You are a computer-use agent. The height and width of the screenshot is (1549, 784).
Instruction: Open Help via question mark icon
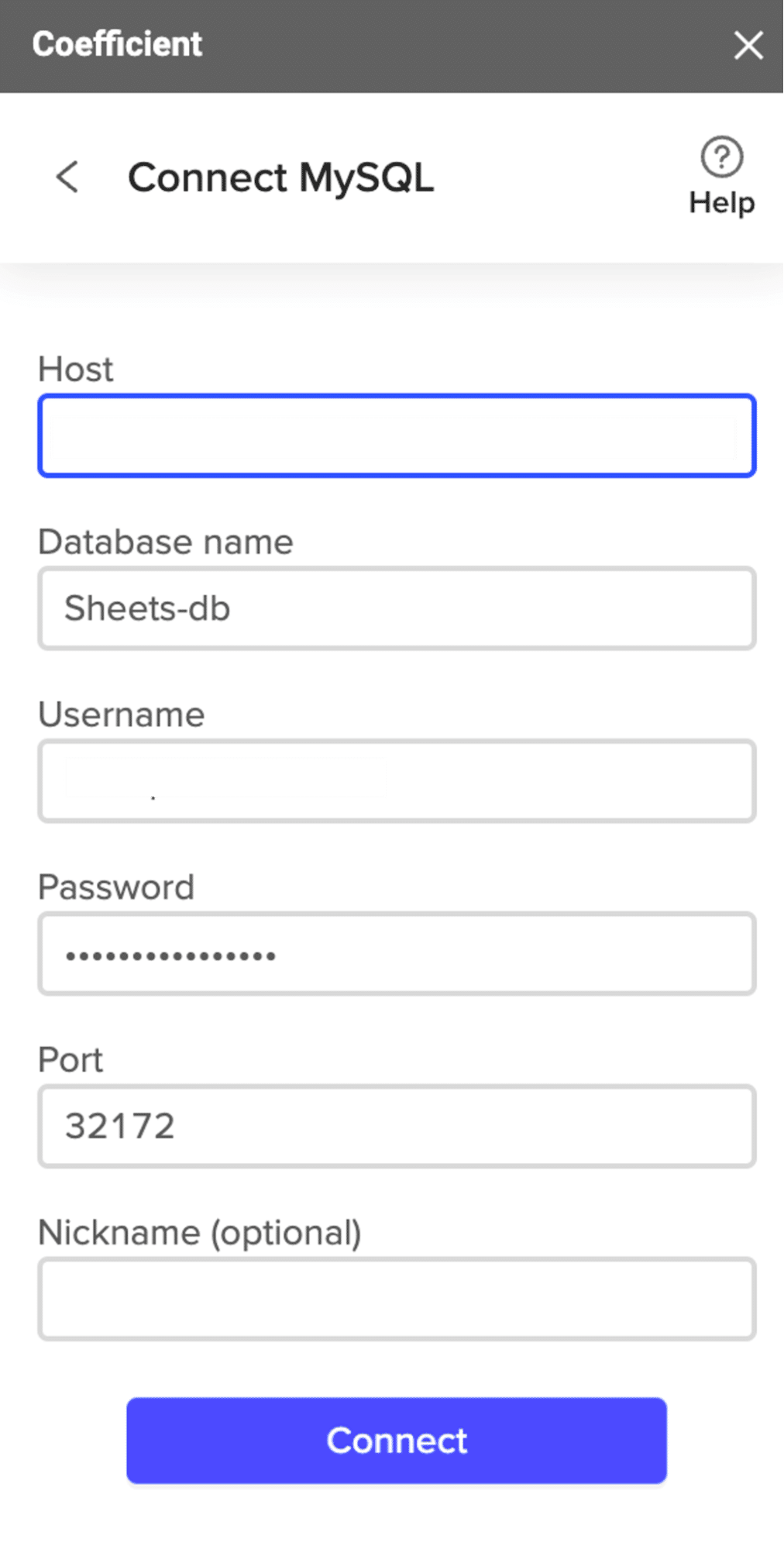click(x=721, y=157)
